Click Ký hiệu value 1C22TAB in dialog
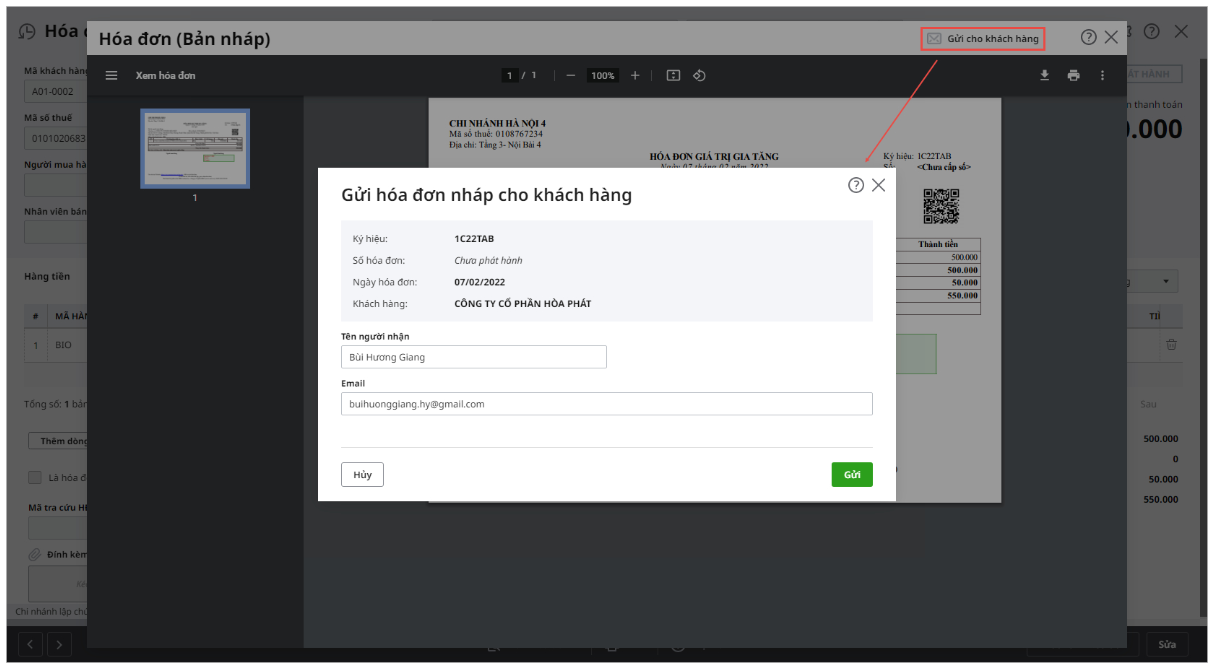The height and width of the screenshot is (666, 1211). tap(474, 239)
